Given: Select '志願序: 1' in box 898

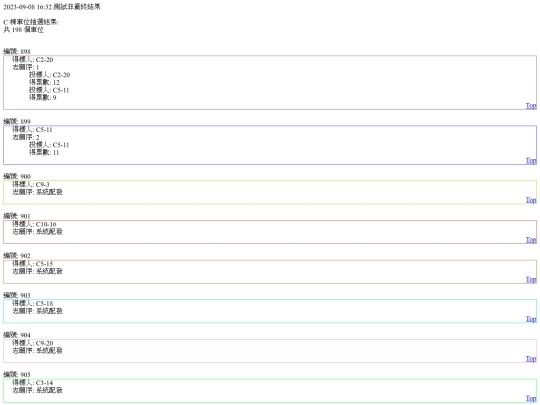Looking at the screenshot, I should pos(26,67).
